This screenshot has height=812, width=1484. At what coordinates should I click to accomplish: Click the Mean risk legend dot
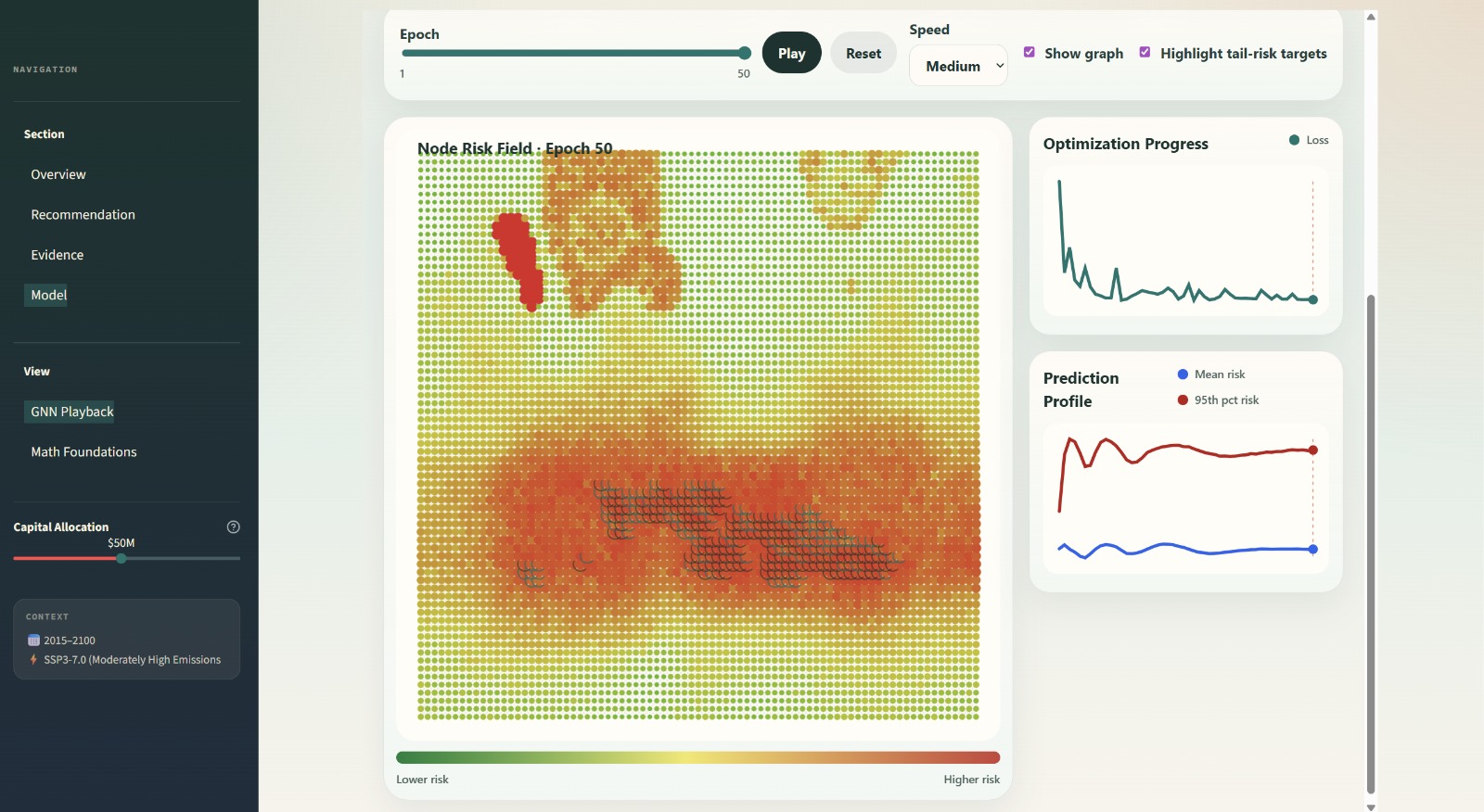pos(1183,374)
